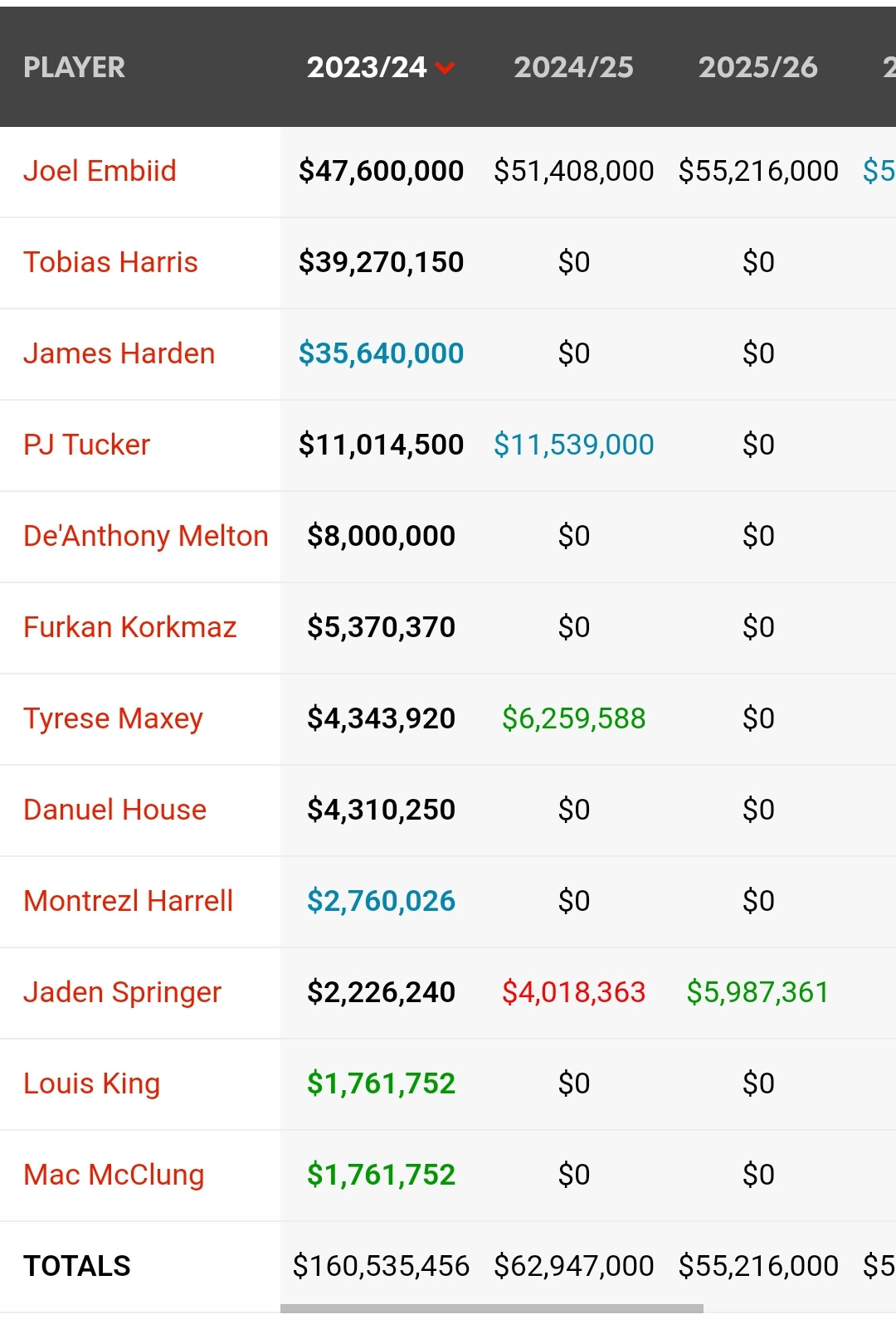The width and height of the screenshot is (896, 1329).
Task: Sort table by 2024/25 column header
Action: (x=573, y=67)
